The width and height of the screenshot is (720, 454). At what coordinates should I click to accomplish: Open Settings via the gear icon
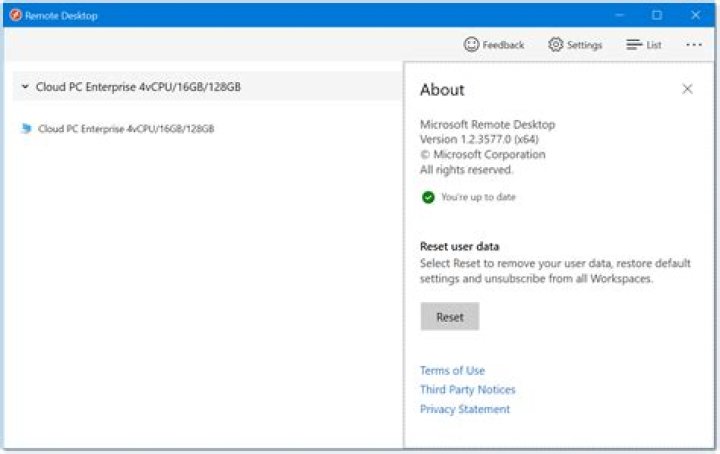tap(556, 45)
